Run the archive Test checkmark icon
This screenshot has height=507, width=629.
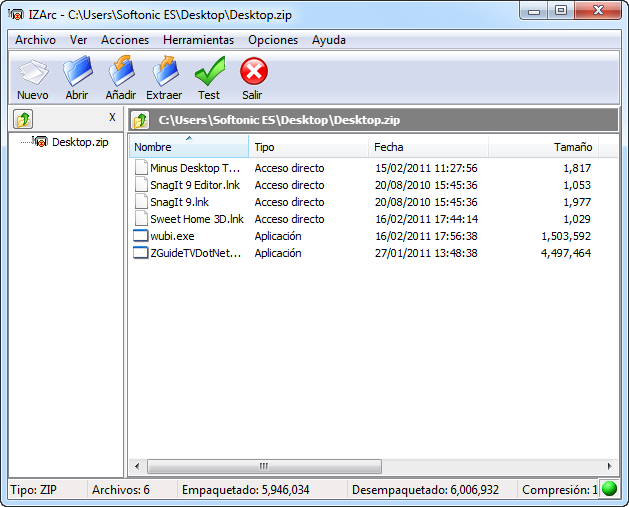coord(209,72)
